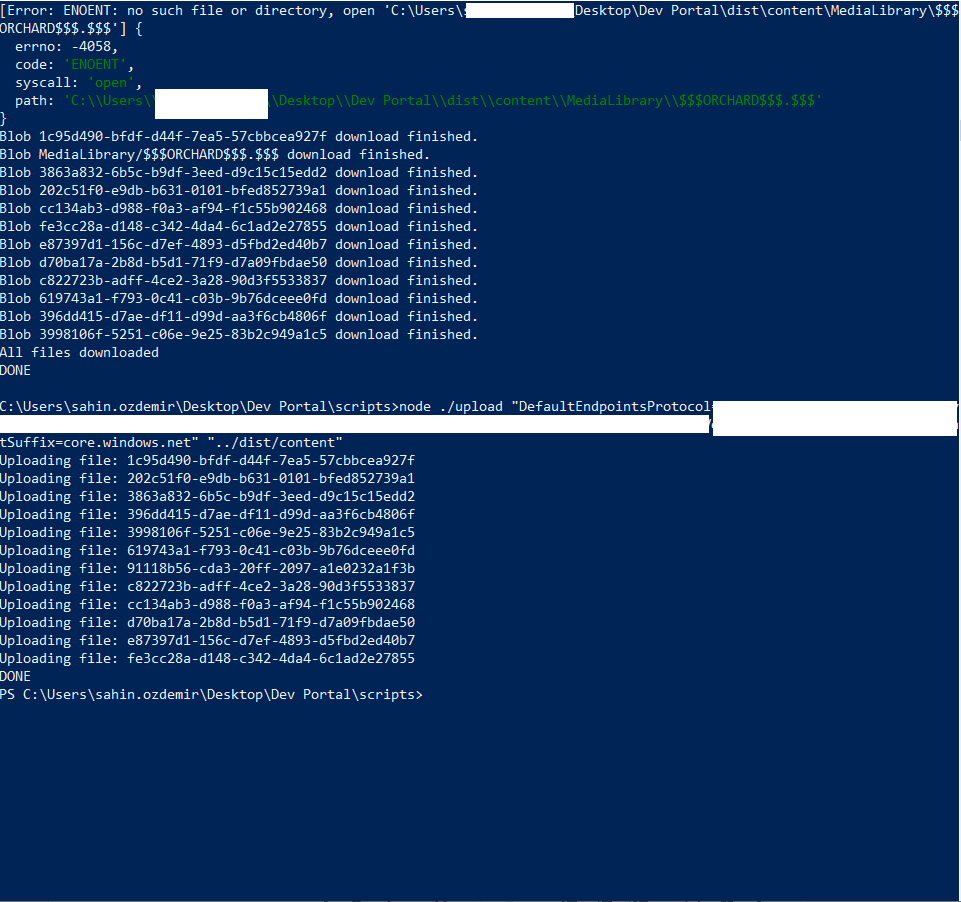Click the final DONE message
The height and width of the screenshot is (902, 961).
point(15,676)
